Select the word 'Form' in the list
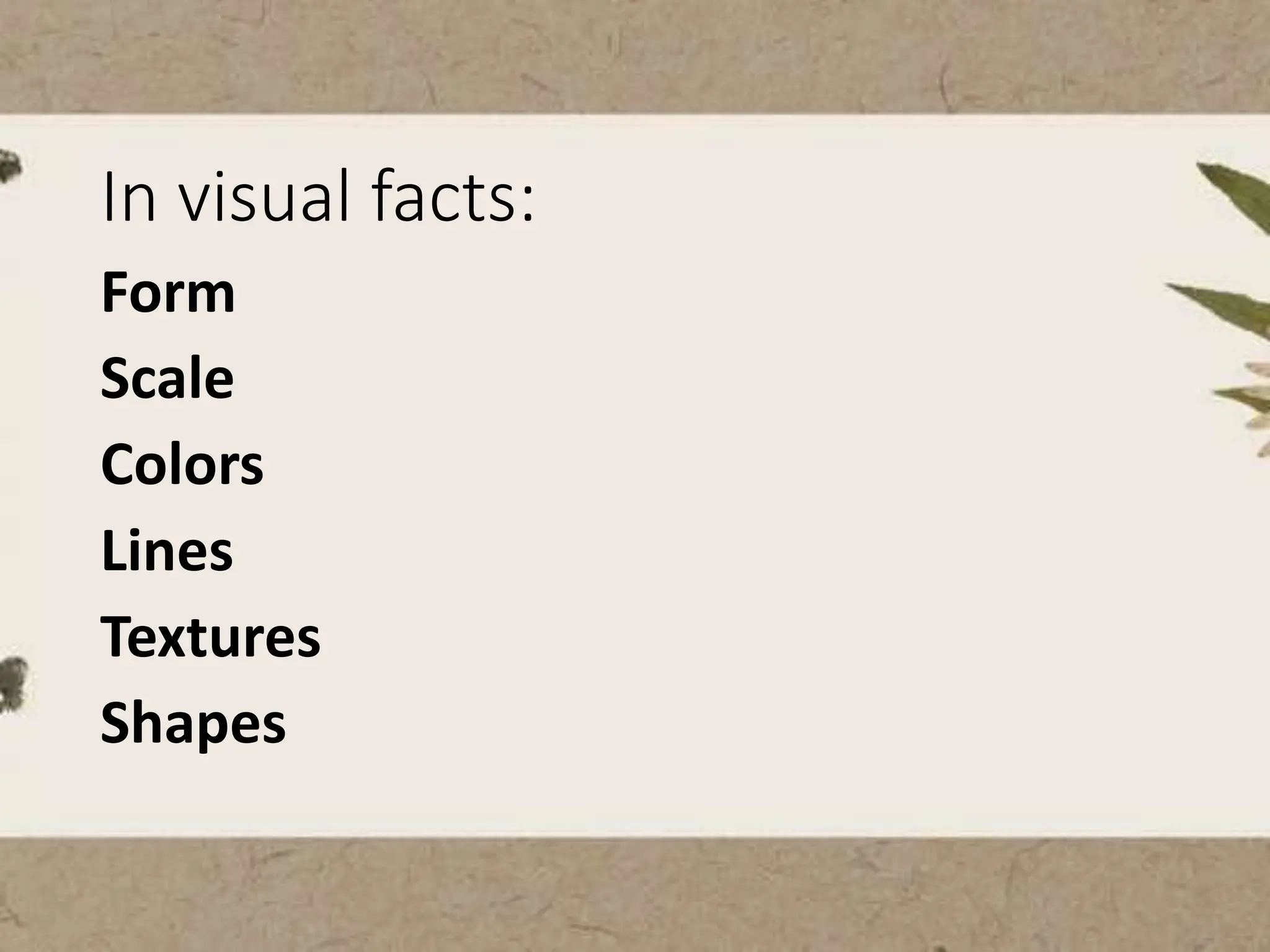Viewport: 1270px width, 952px height. [x=168, y=292]
